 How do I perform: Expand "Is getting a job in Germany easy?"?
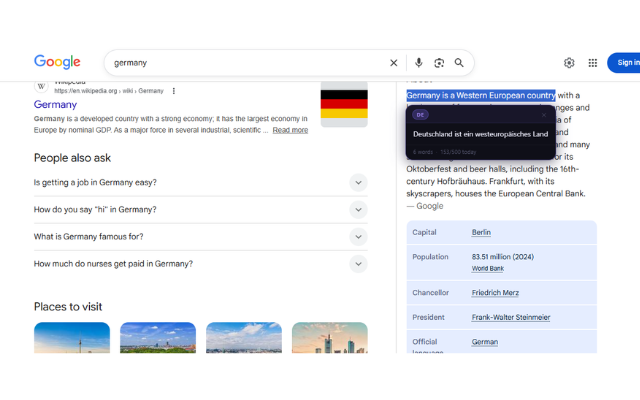(x=200, y=182)
